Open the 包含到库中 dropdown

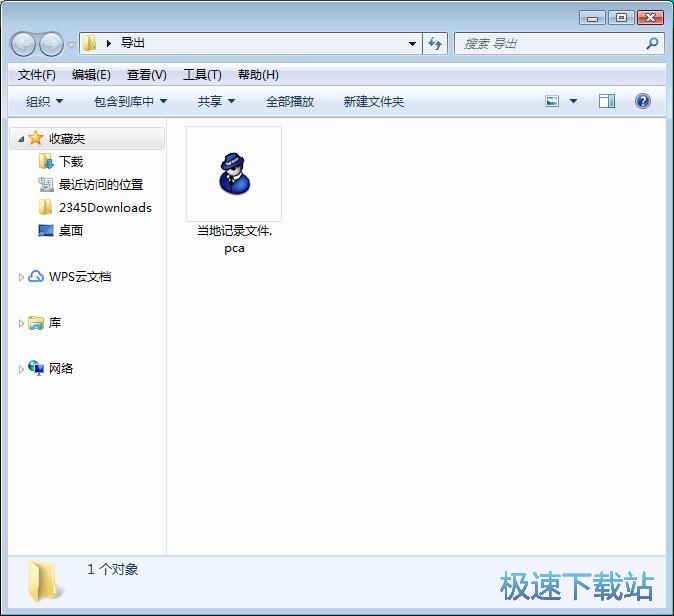pos(130,101)
